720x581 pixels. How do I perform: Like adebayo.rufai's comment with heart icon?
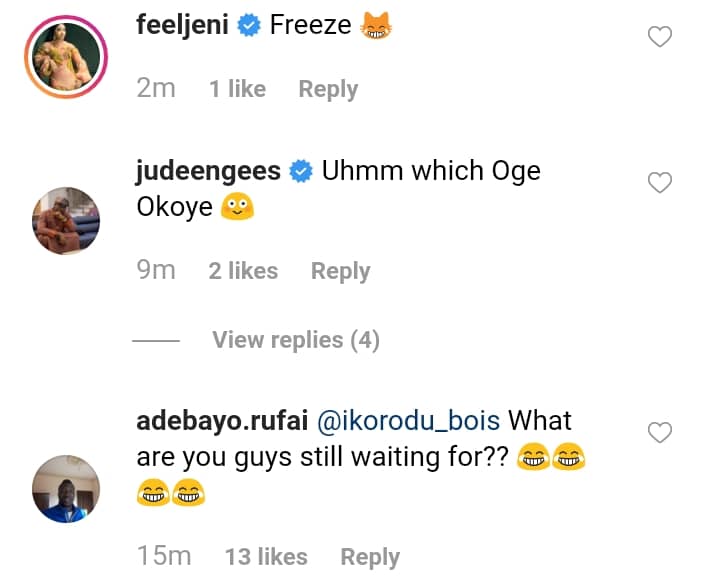pos(660,433)
